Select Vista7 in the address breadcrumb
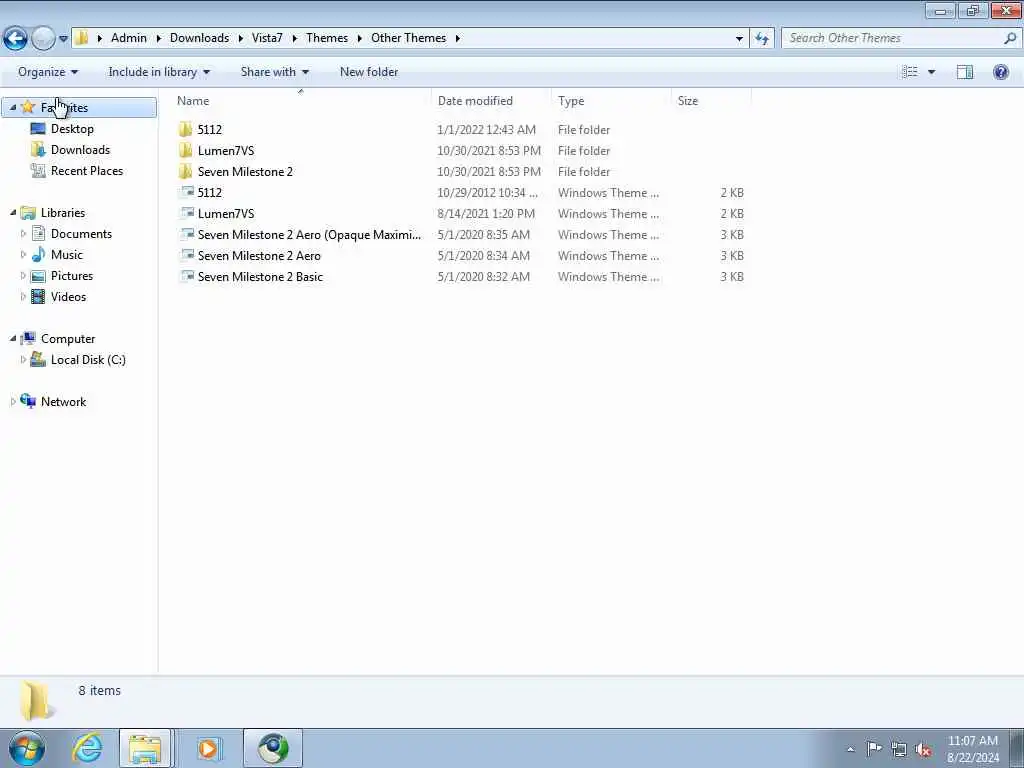Image resolution: width=1024 pixels, height=768 pixels. coord(267,38)
